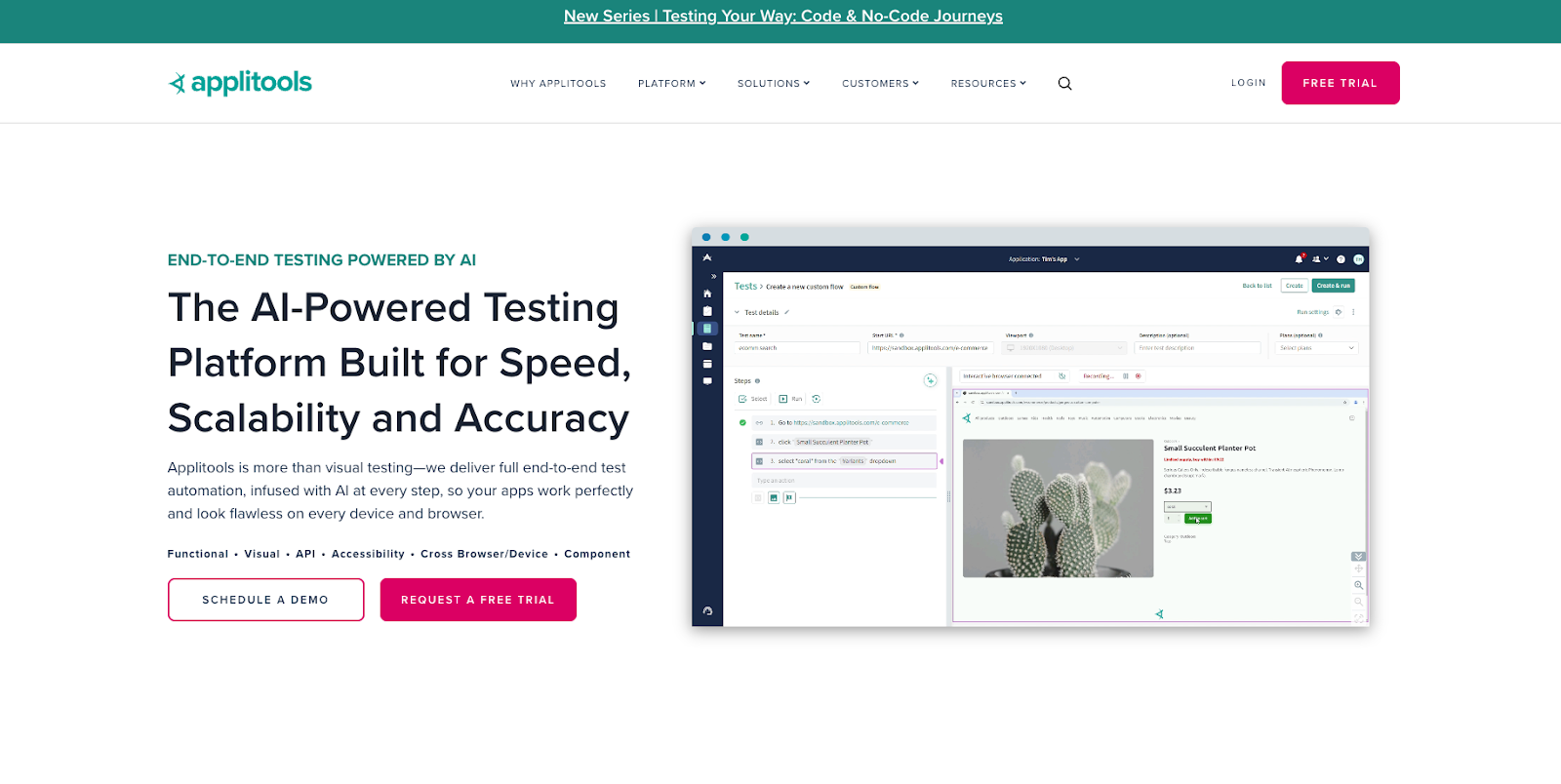
Task: Click the zoom in magnifier on preview
Action: point(1358,585)
